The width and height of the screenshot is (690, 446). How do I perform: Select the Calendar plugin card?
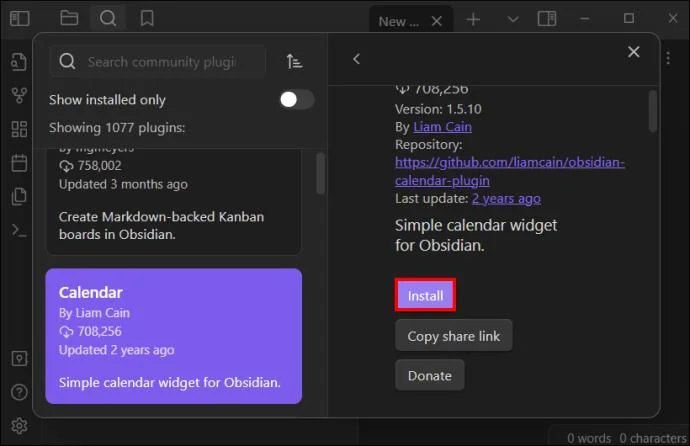click(173, 336)
